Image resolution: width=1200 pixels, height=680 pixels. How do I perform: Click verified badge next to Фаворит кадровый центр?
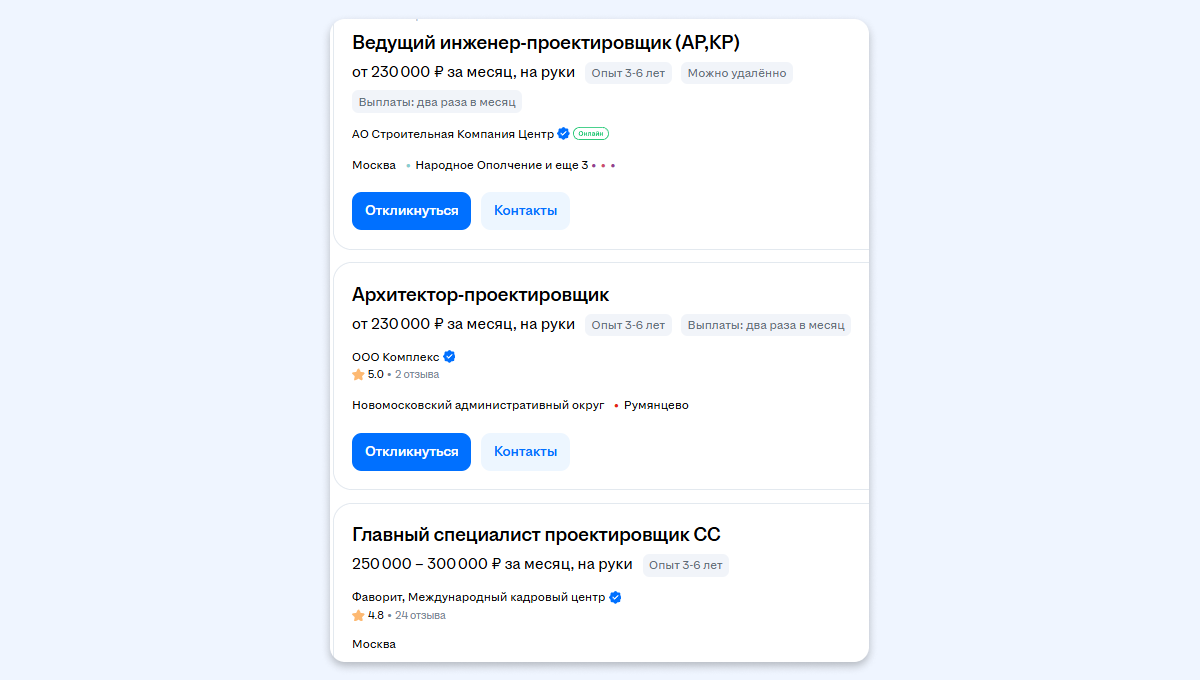point(615,598)
